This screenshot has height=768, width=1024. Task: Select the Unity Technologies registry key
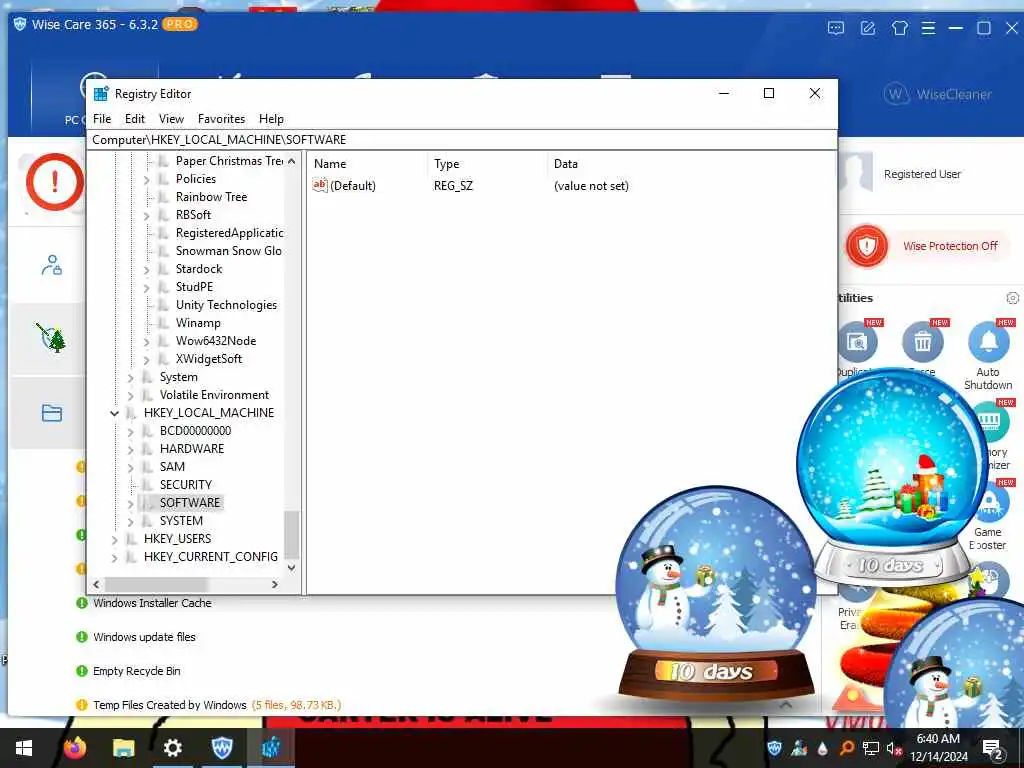(226, 305)
